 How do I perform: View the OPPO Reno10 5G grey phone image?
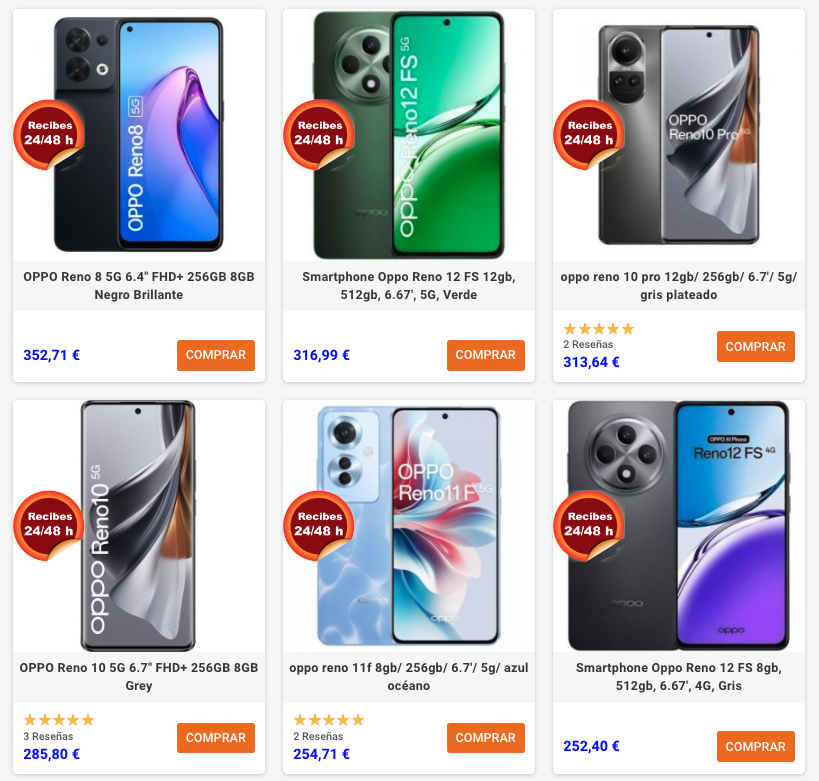click(138, 526)
